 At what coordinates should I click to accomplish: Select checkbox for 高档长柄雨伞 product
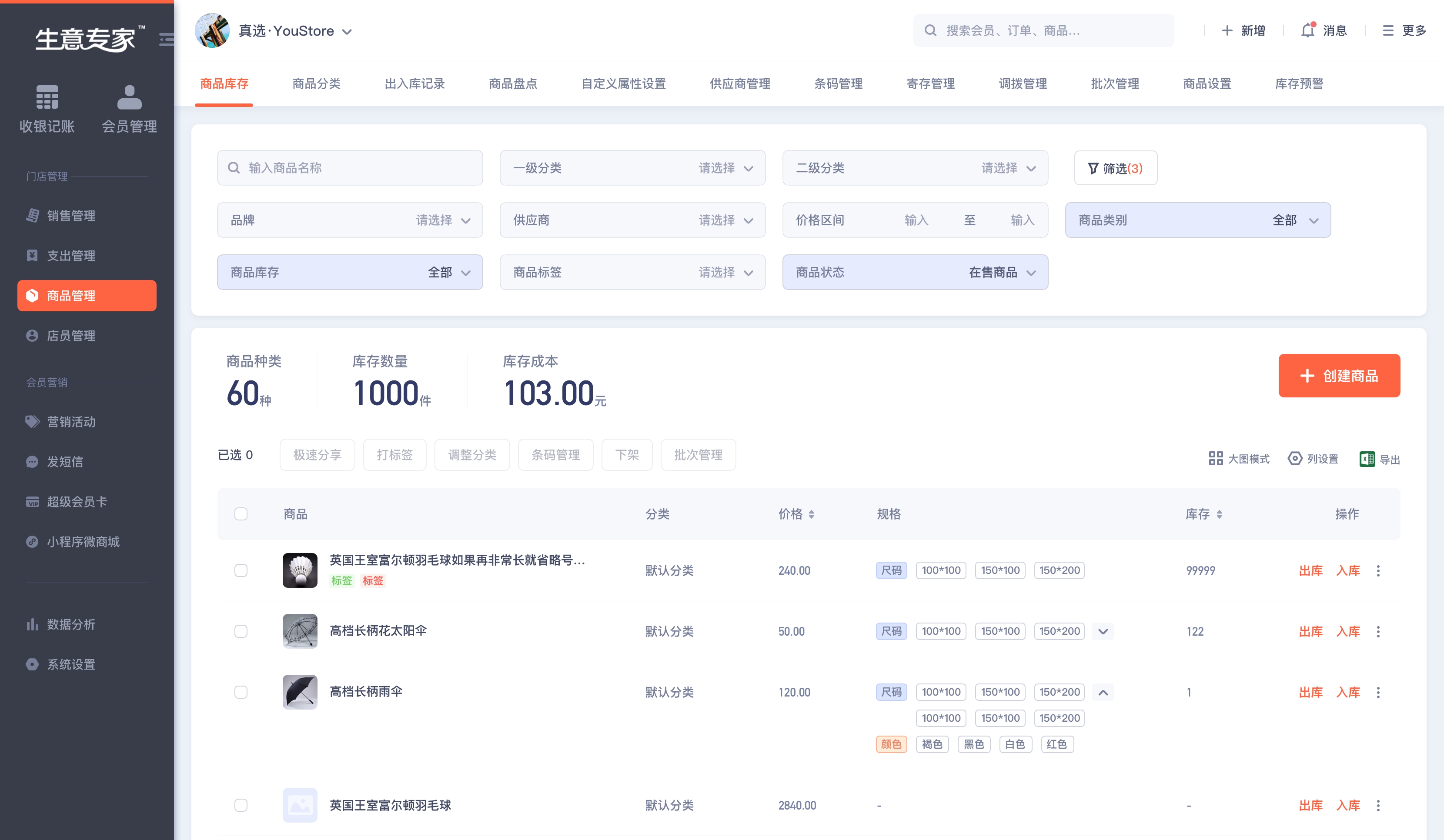click(x=241, y=692)
